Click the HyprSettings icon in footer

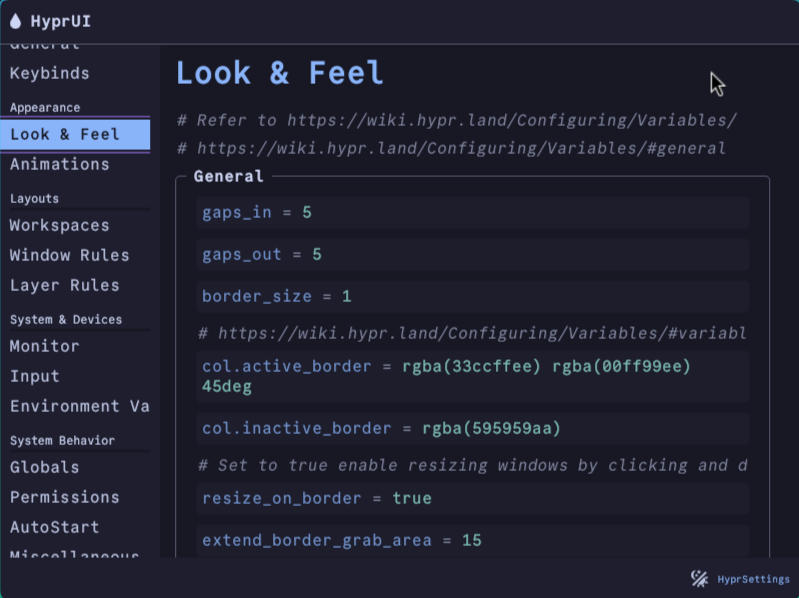700,579
